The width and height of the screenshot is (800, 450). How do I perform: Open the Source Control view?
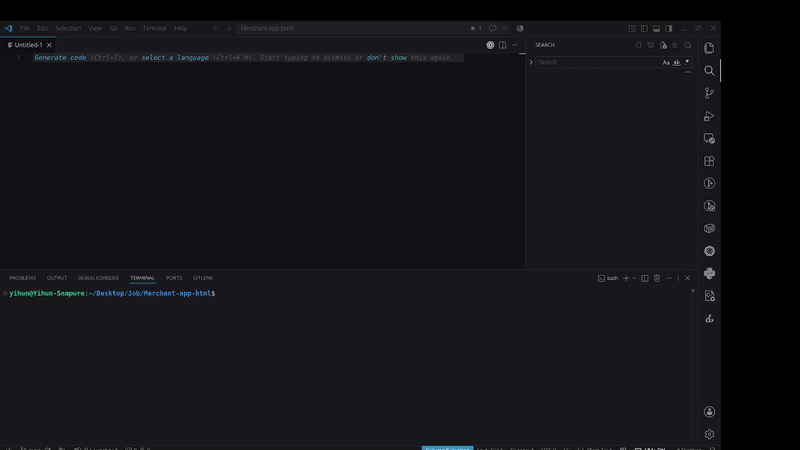coord(709,93)
